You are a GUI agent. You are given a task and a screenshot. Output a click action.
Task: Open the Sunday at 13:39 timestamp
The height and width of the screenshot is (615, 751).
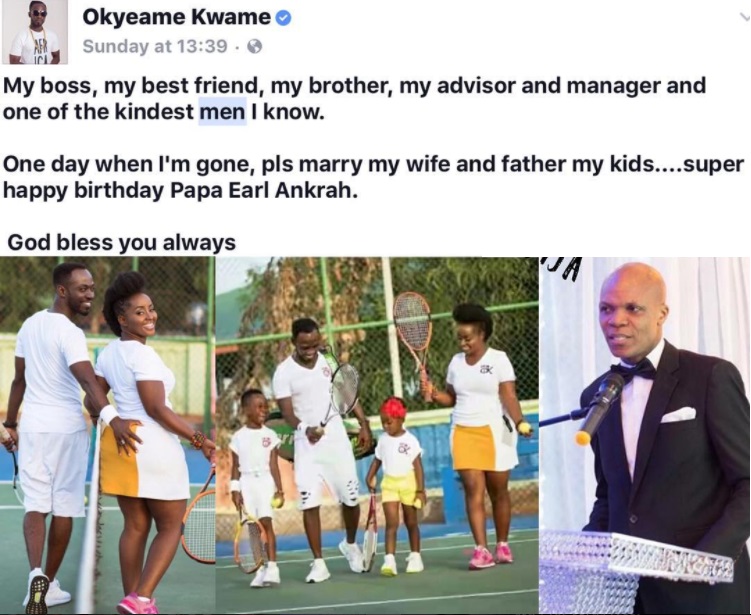(155, 46)
